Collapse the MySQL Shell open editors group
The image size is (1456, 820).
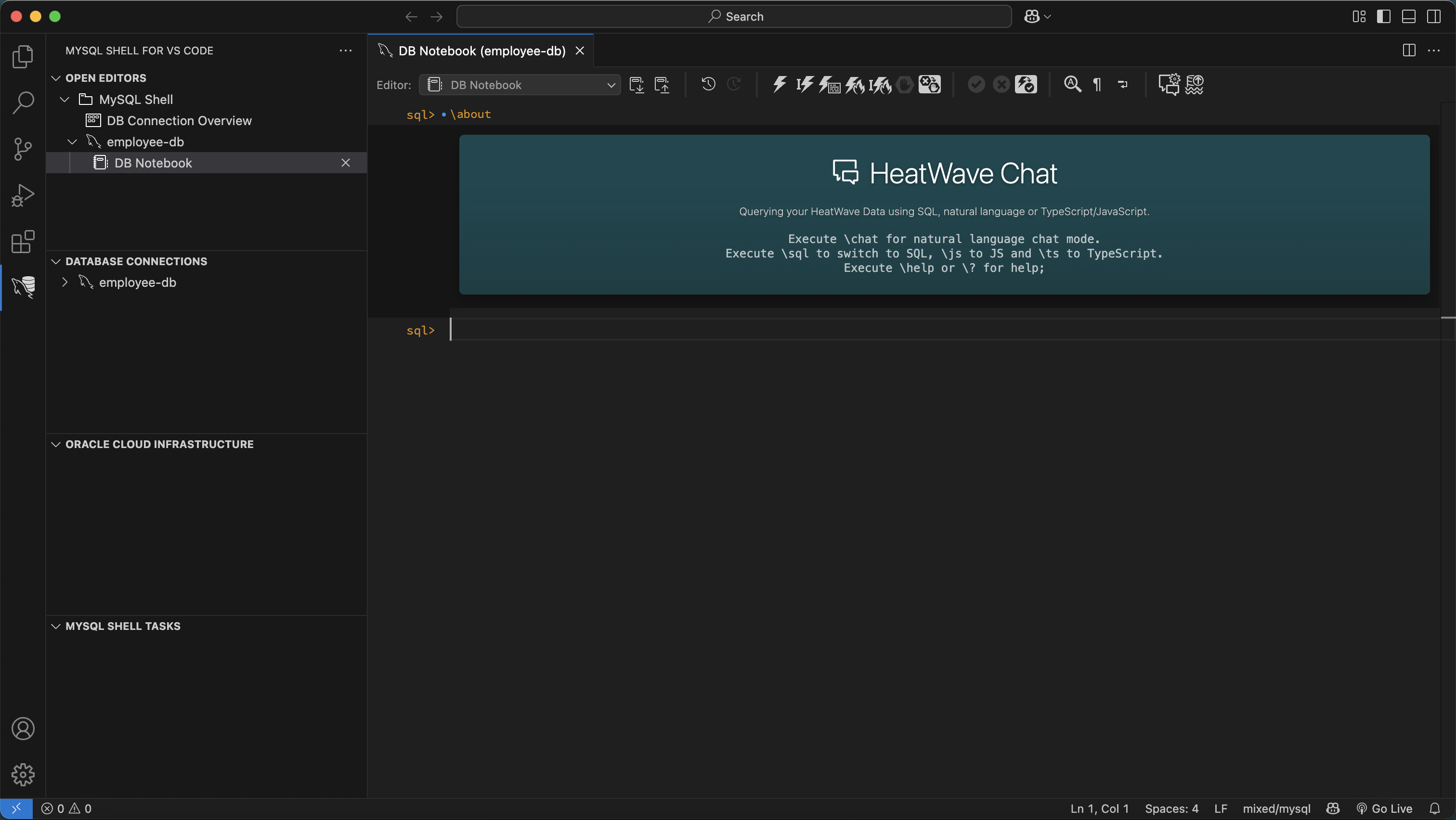[x=64, y=100]
